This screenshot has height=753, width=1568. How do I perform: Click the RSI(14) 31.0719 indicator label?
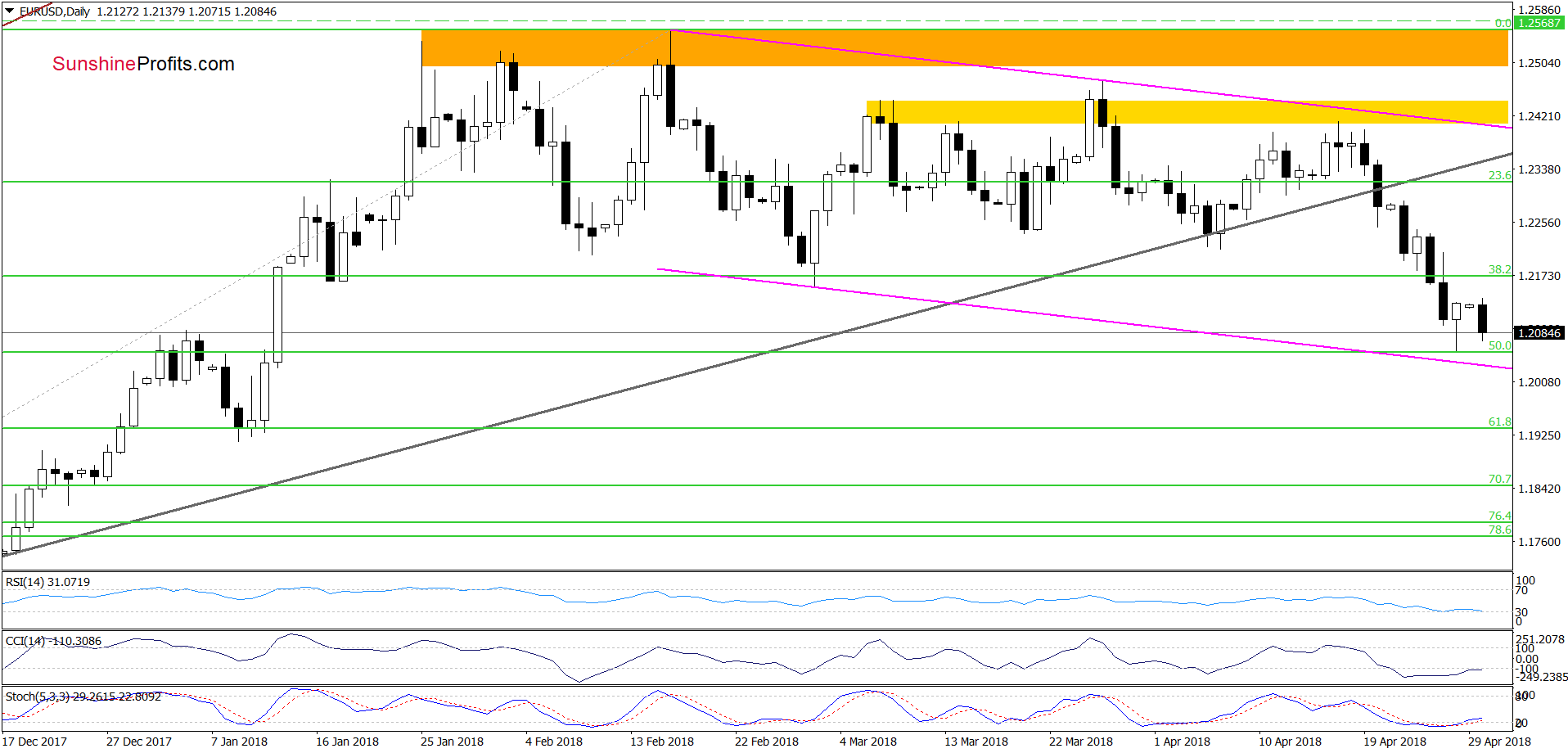[47, 582]
